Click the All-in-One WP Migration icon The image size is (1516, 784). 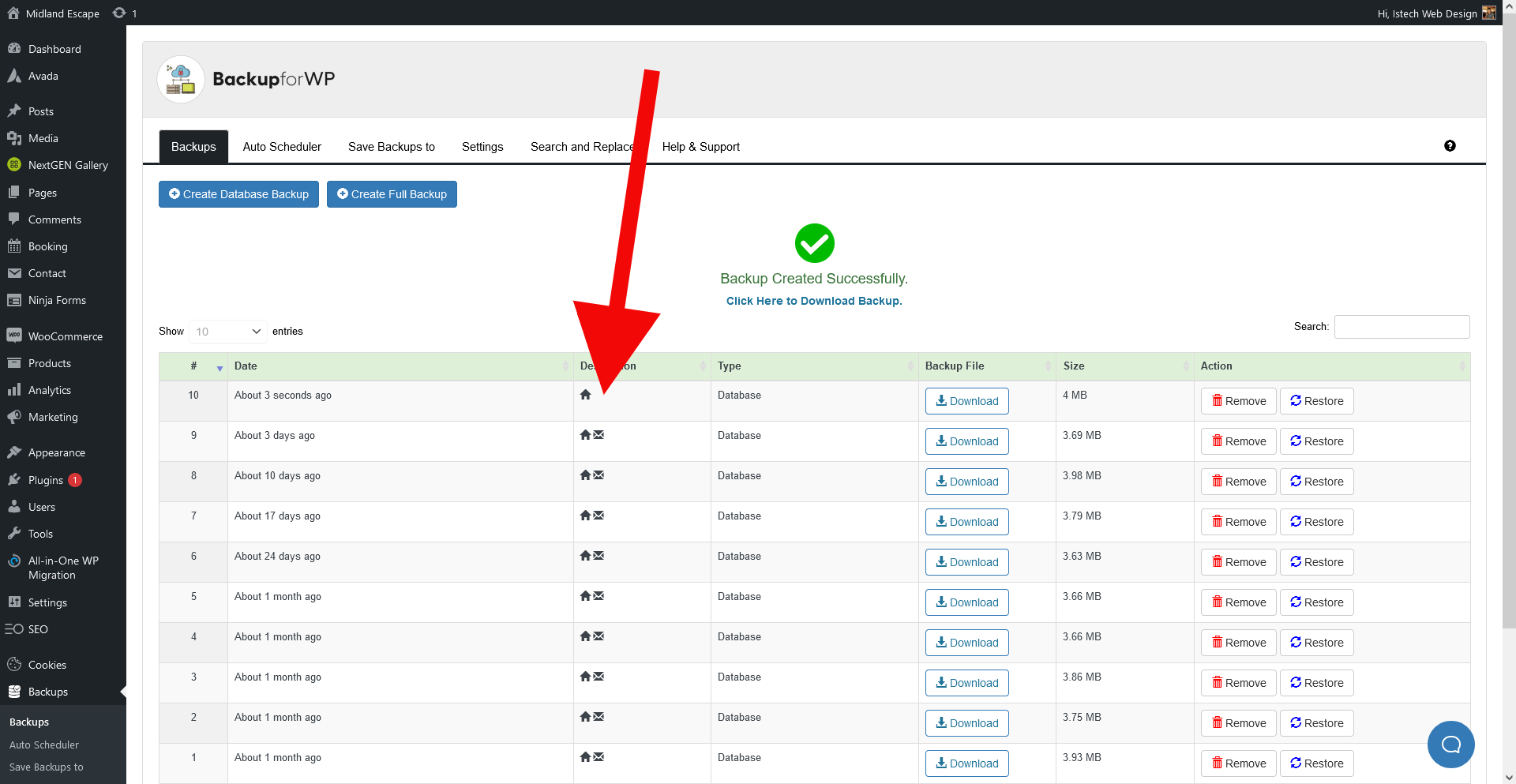[x=14, y=561]
